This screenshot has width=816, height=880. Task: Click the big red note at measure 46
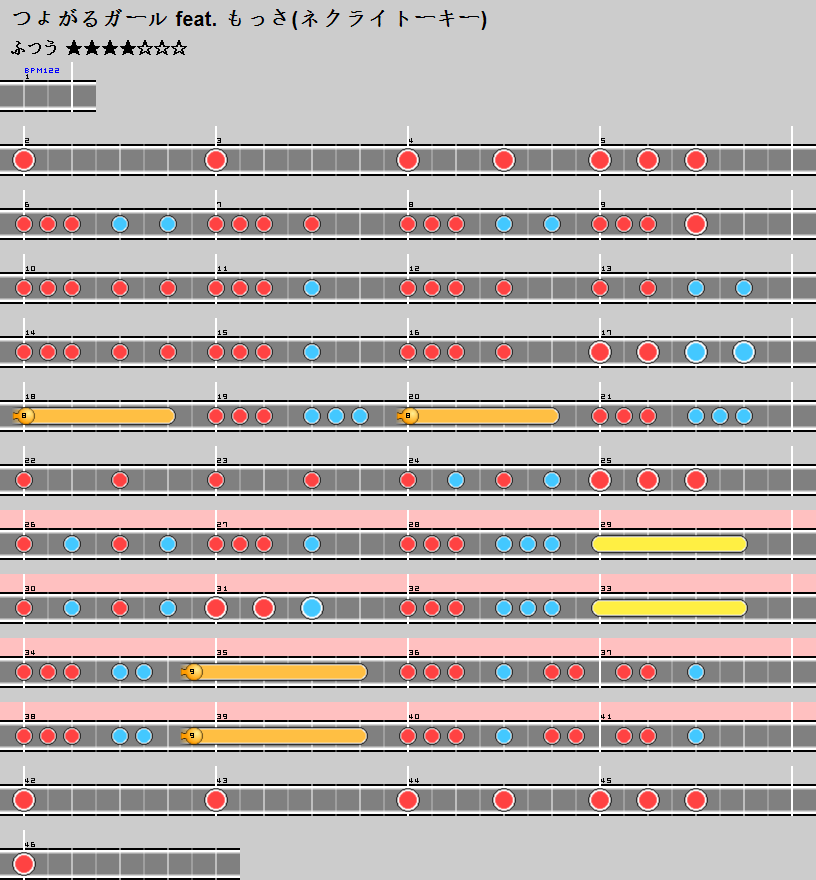24,864
